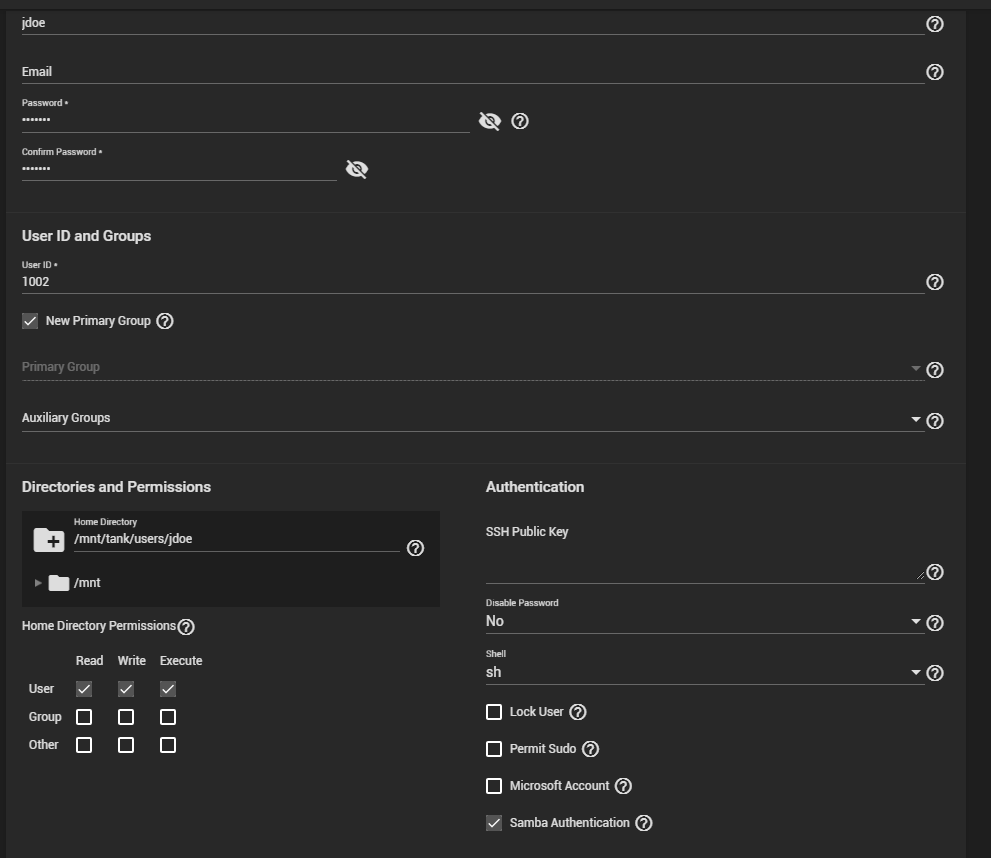
Task: Click help icon next to New Primary Group
Action: click(x=165, y=321)
